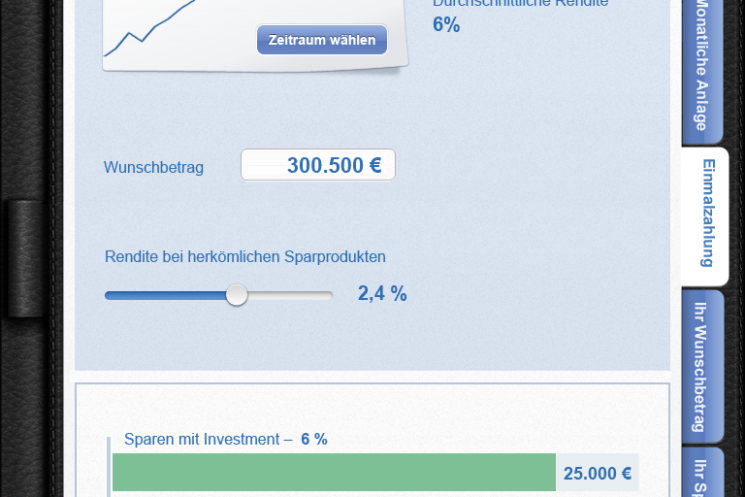Click the Rendite bei herkömlichen Sparprodukten label
This screenshot has height=497, width=745.
[245, 257]
